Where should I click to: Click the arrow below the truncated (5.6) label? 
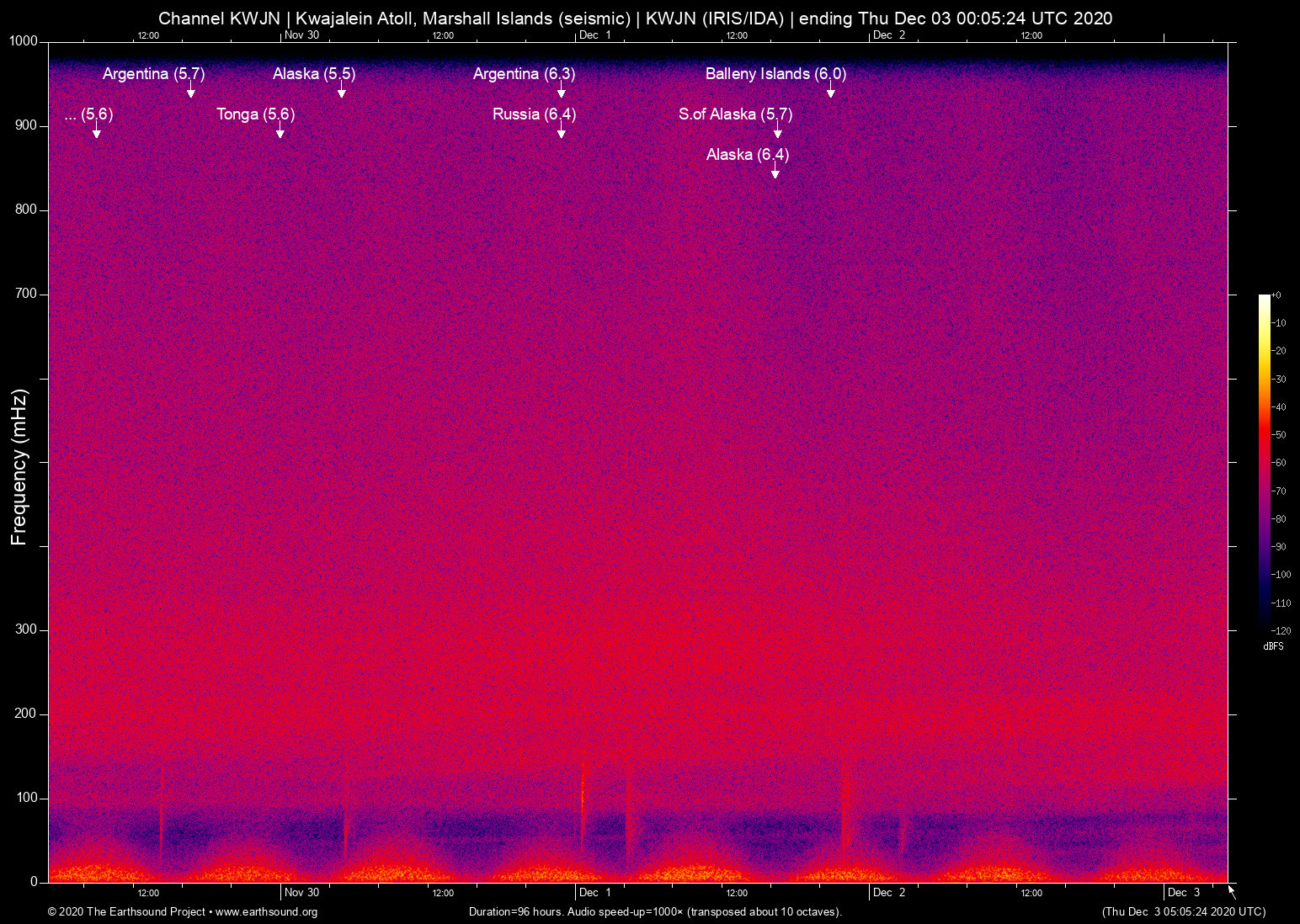pyautogui.click(x=97, y=132)
